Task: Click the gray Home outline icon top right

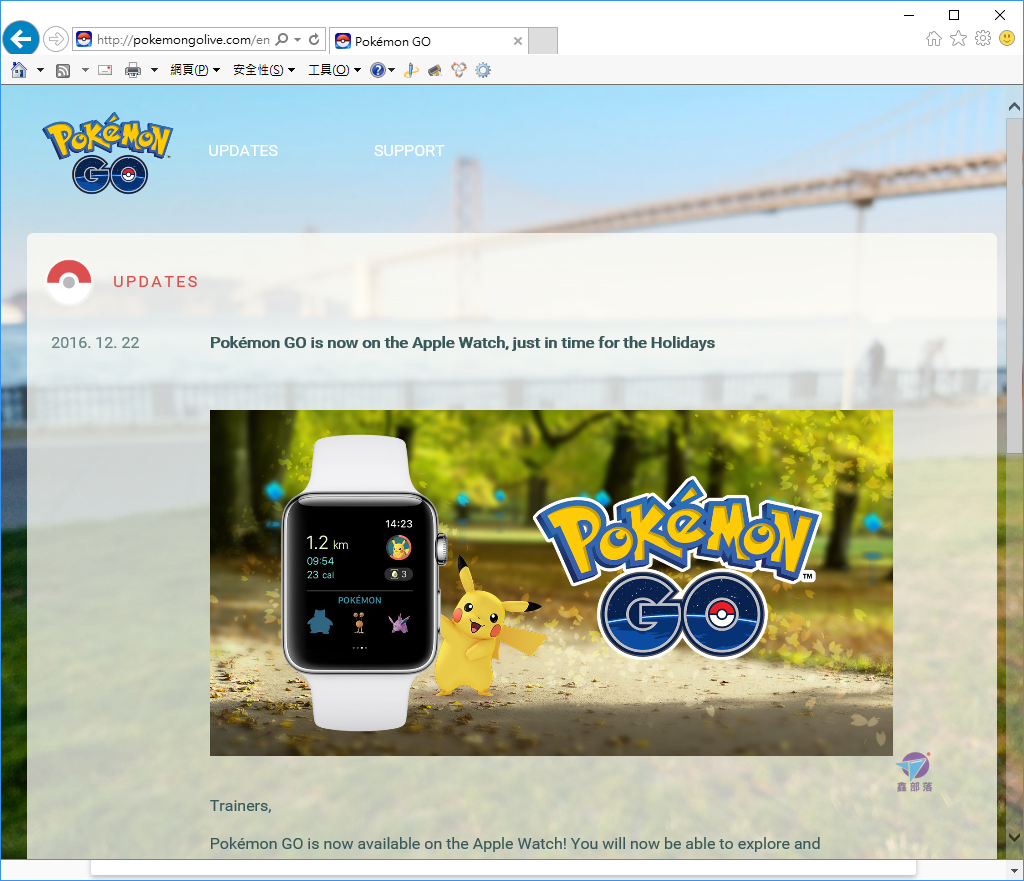Action: (x=934, y=39)
